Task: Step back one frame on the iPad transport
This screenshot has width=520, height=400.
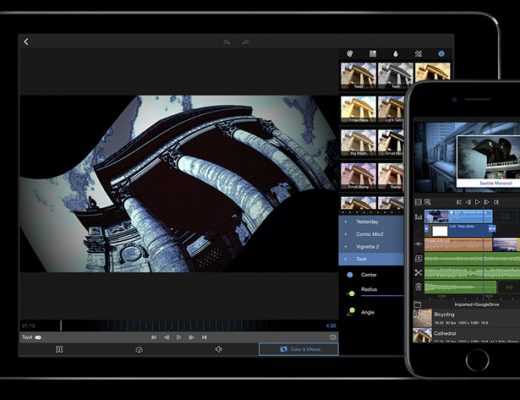Action: (x=166, y=337)
